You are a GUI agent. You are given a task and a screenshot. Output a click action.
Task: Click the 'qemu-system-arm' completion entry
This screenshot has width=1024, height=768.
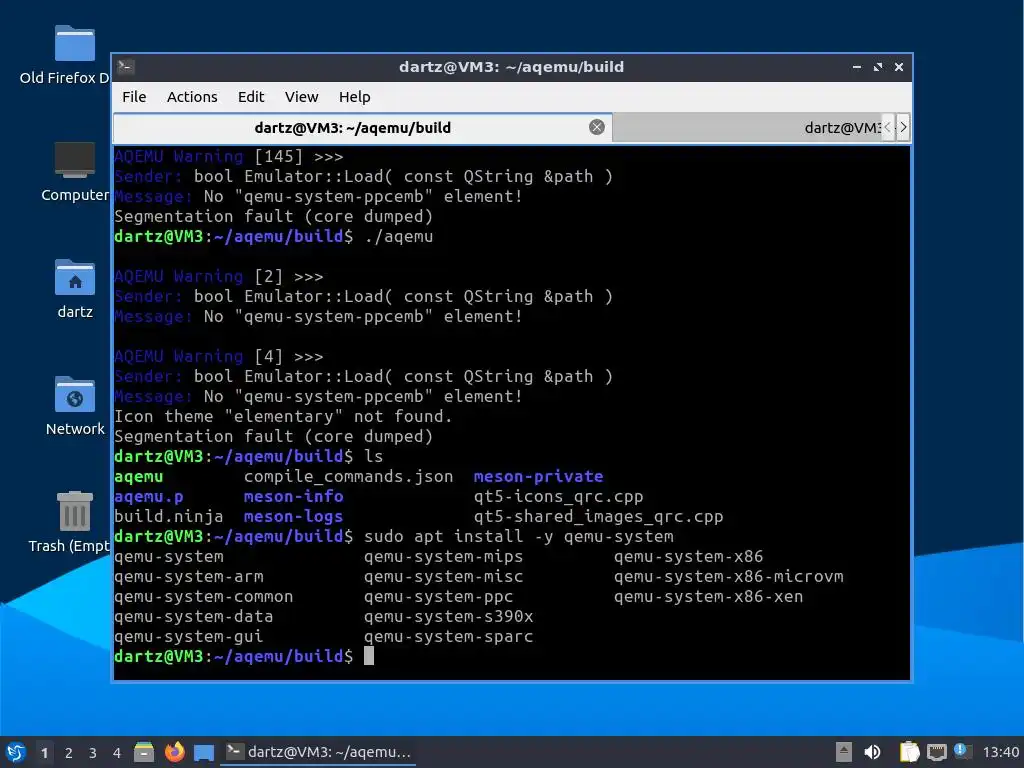189,577
